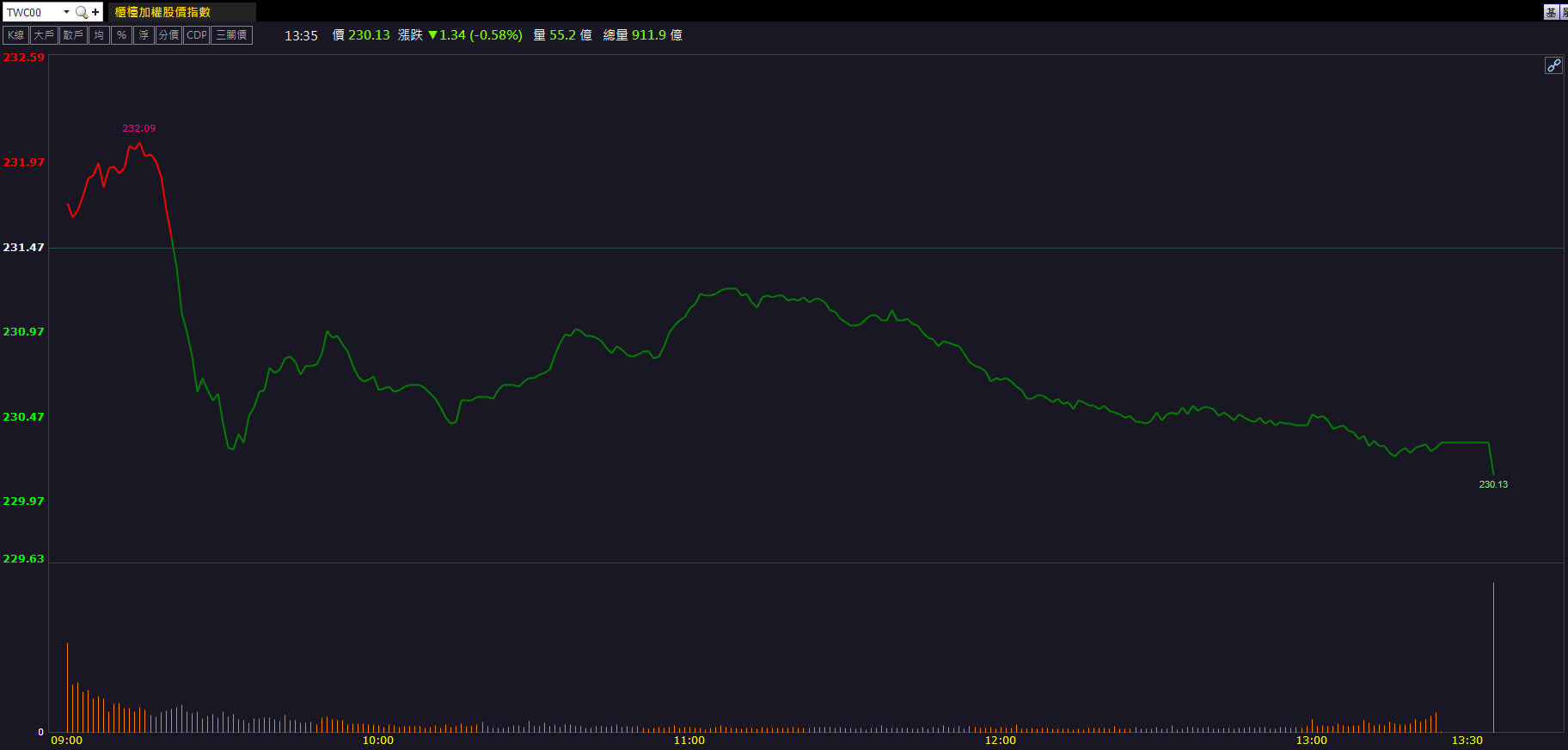Toggle the 三關價 button

coord(232,35)
